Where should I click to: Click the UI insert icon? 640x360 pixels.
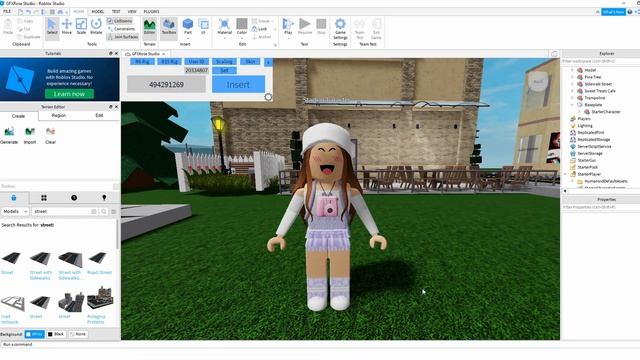(203, 27)
